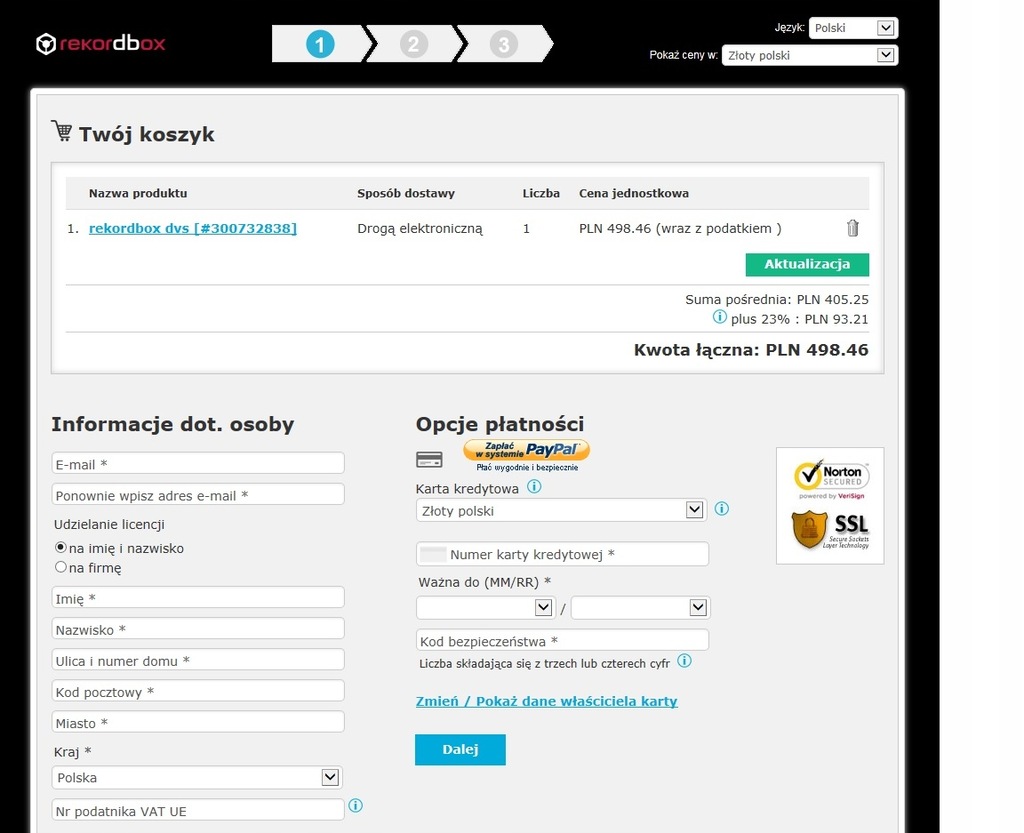
Task: Remove rekordbox dvs with trash icon
Action: (x=852, y=228)
